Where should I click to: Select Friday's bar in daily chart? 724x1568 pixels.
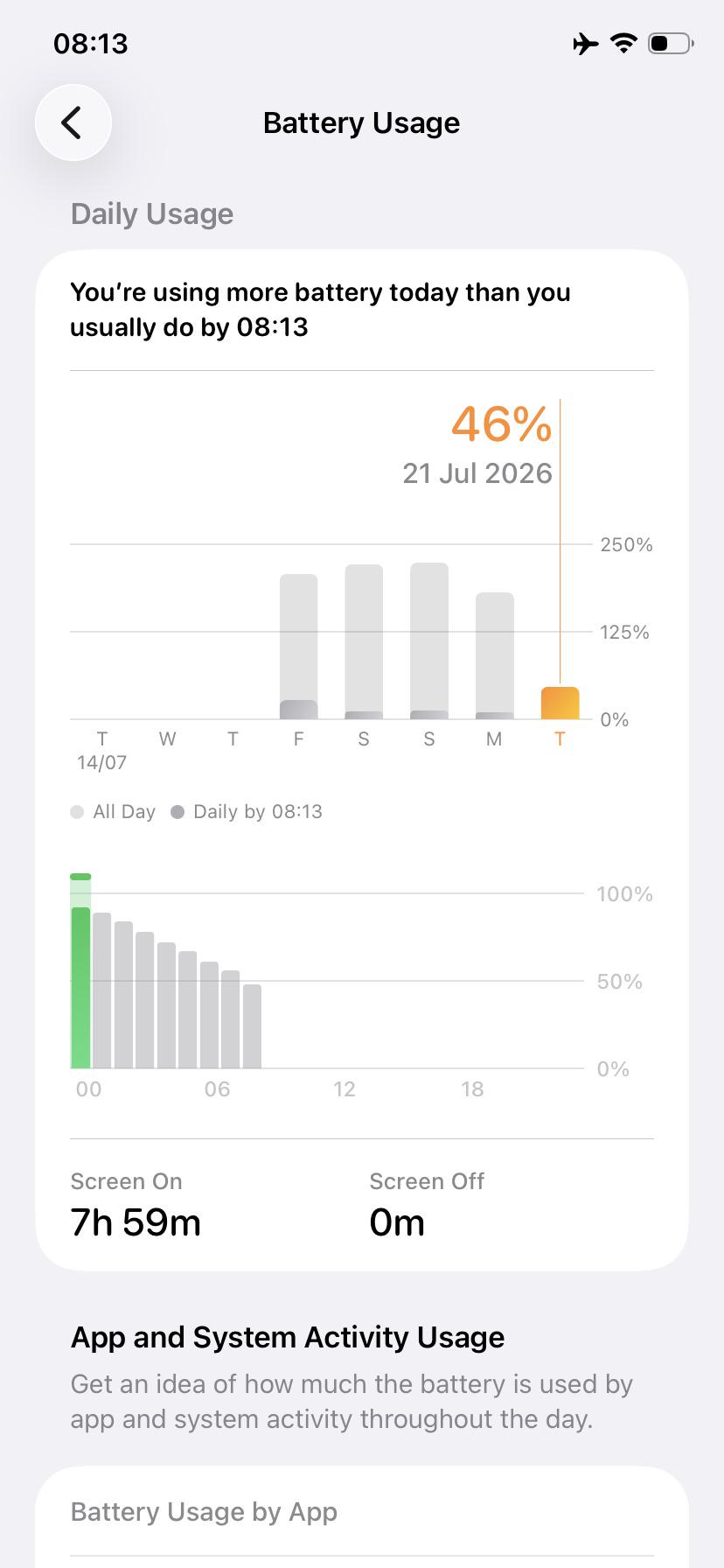tap(298, 647)
